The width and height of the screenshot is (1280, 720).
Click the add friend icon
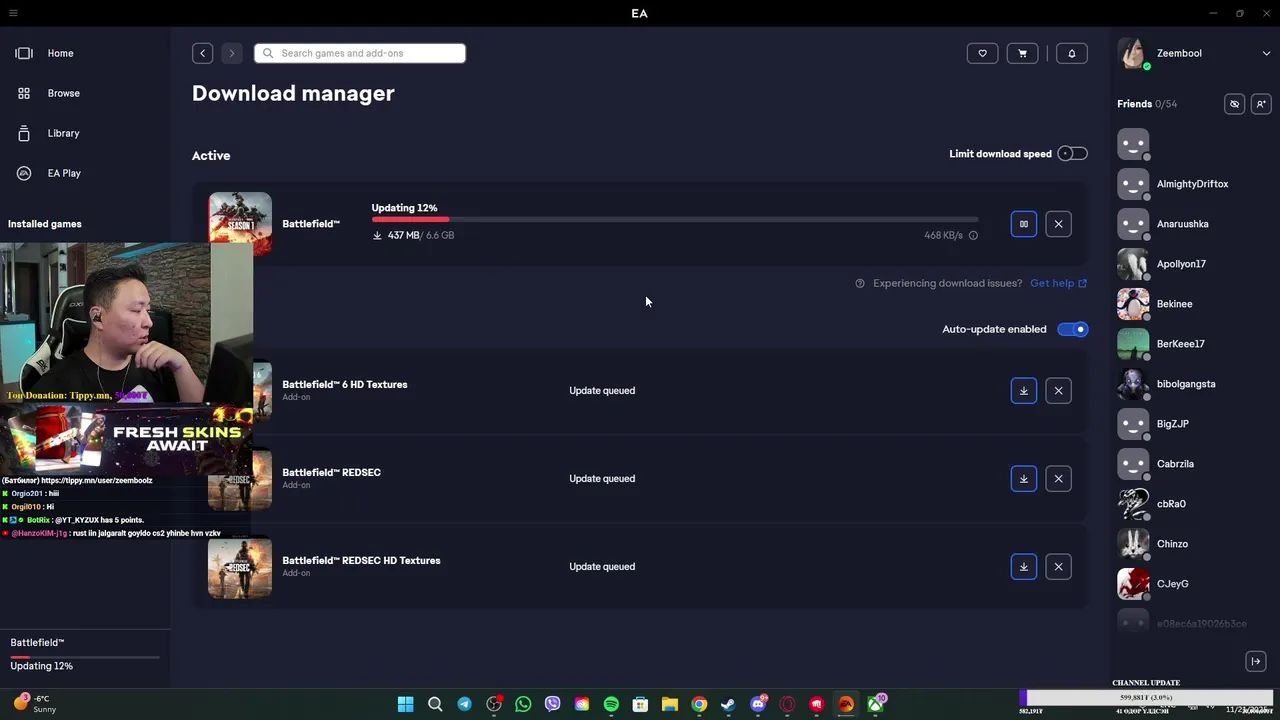pos(1261,104)
